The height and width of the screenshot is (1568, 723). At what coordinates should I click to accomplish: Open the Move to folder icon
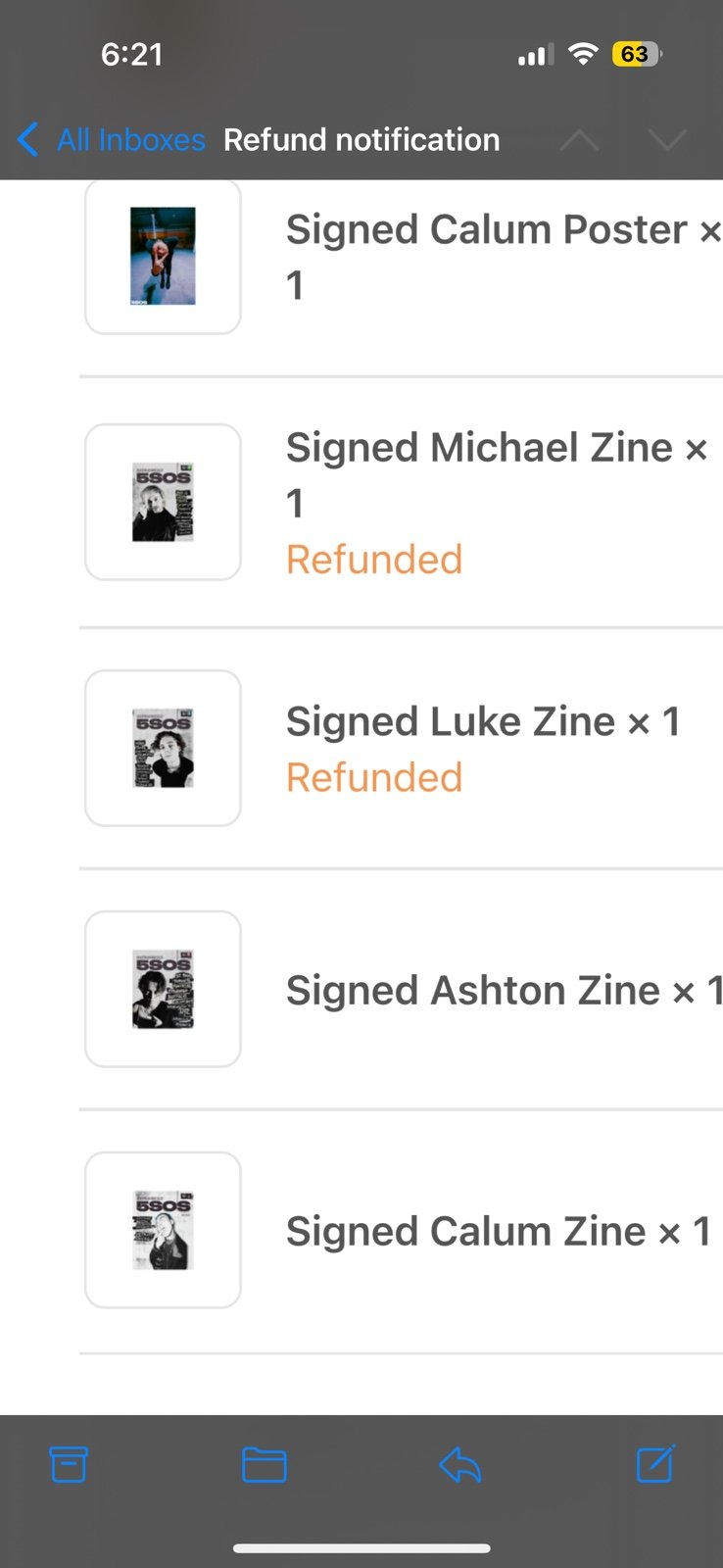(x=264, y=1465)
